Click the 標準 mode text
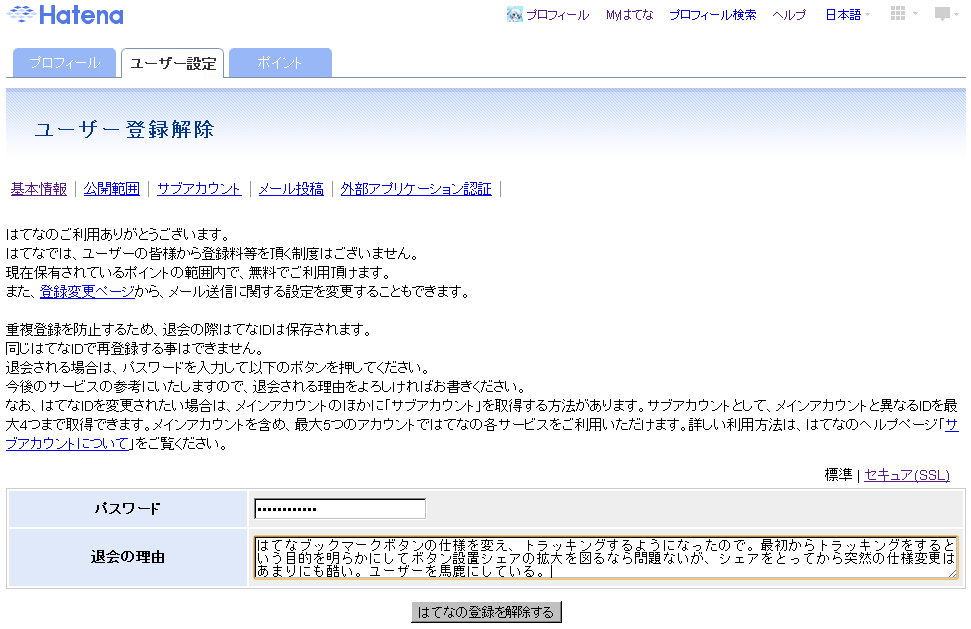 click(838, 475)
